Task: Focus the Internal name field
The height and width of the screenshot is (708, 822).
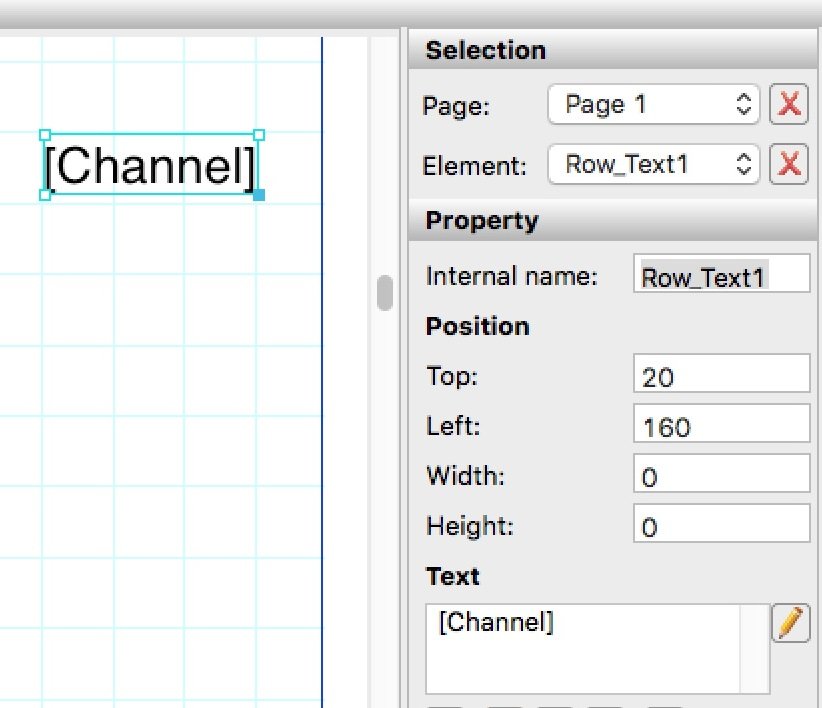Action: point(721,277)
